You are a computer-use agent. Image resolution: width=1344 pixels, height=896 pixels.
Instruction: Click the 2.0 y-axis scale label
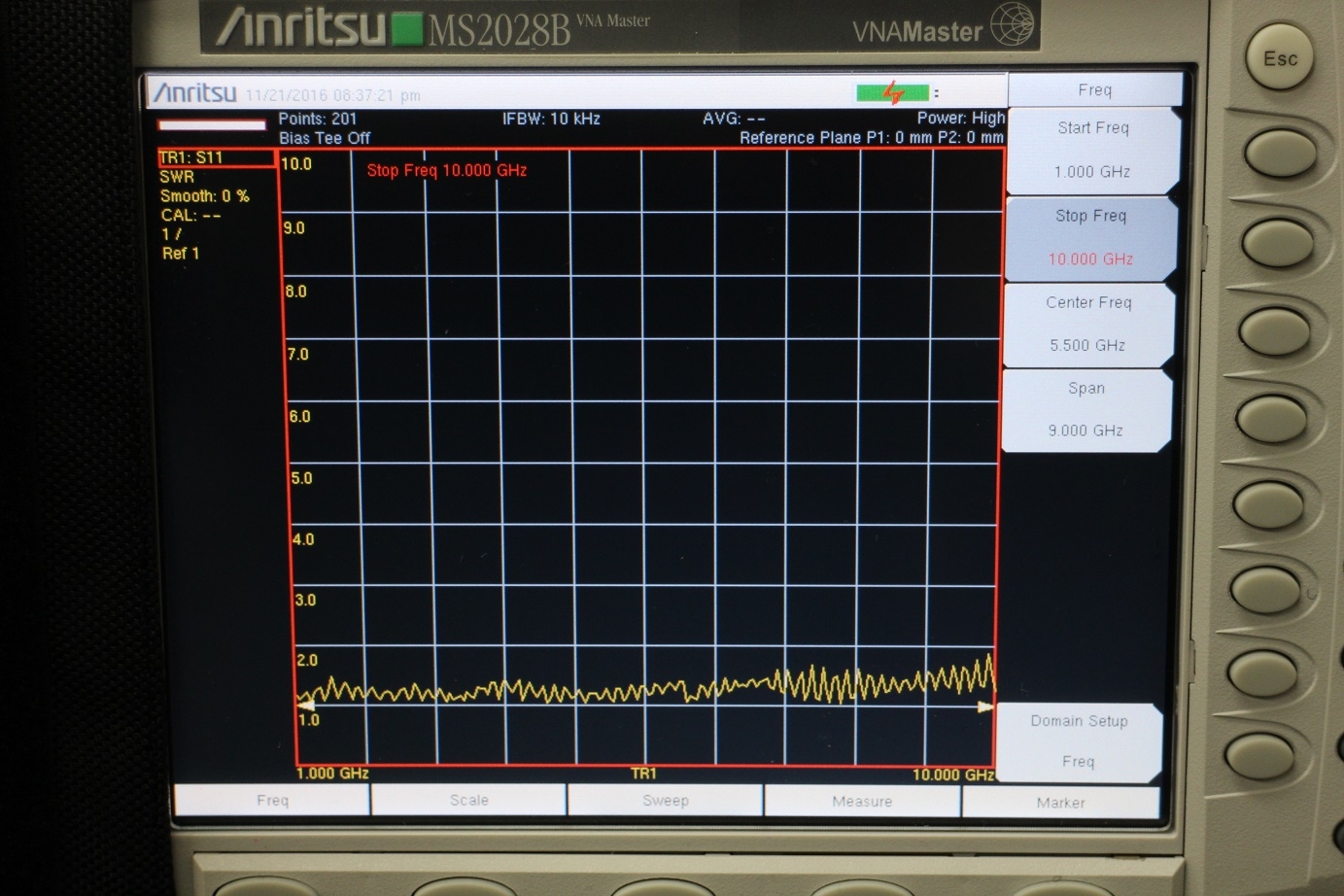tap(306, 661)
